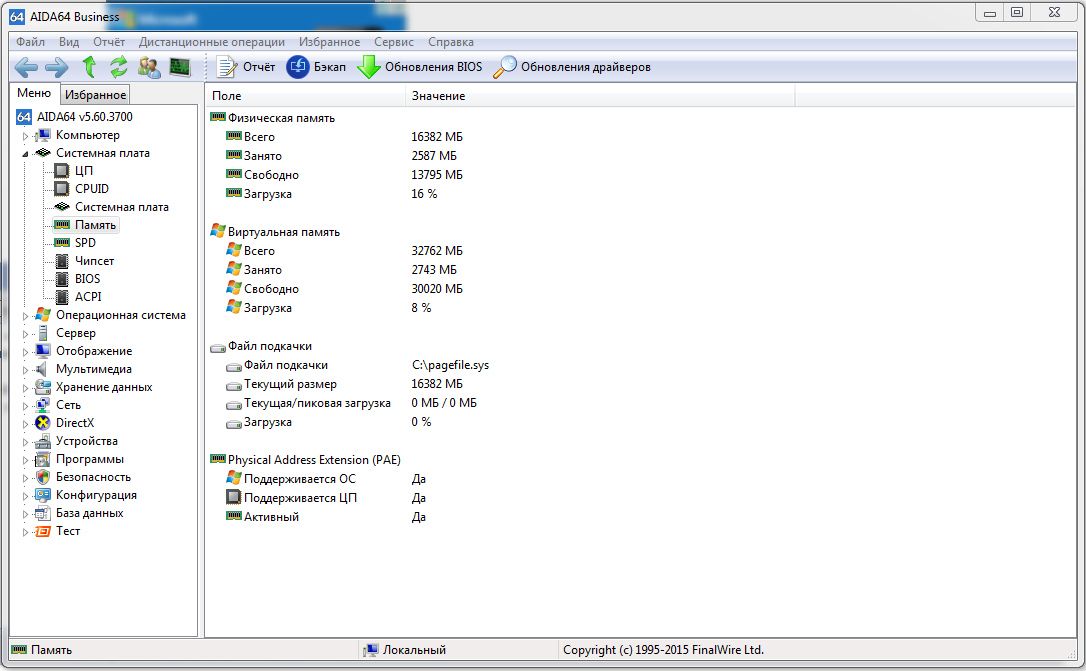
Task: Click the value 16 % for physical load
Action: [424, 194]
